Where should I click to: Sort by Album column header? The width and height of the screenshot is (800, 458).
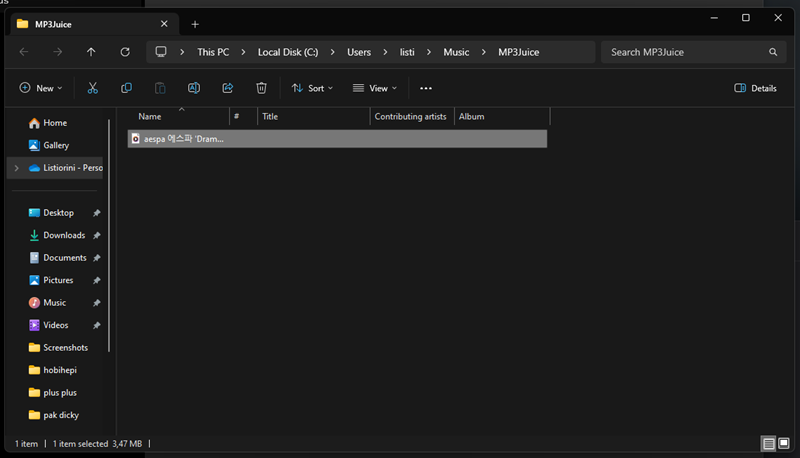(502, 116)
